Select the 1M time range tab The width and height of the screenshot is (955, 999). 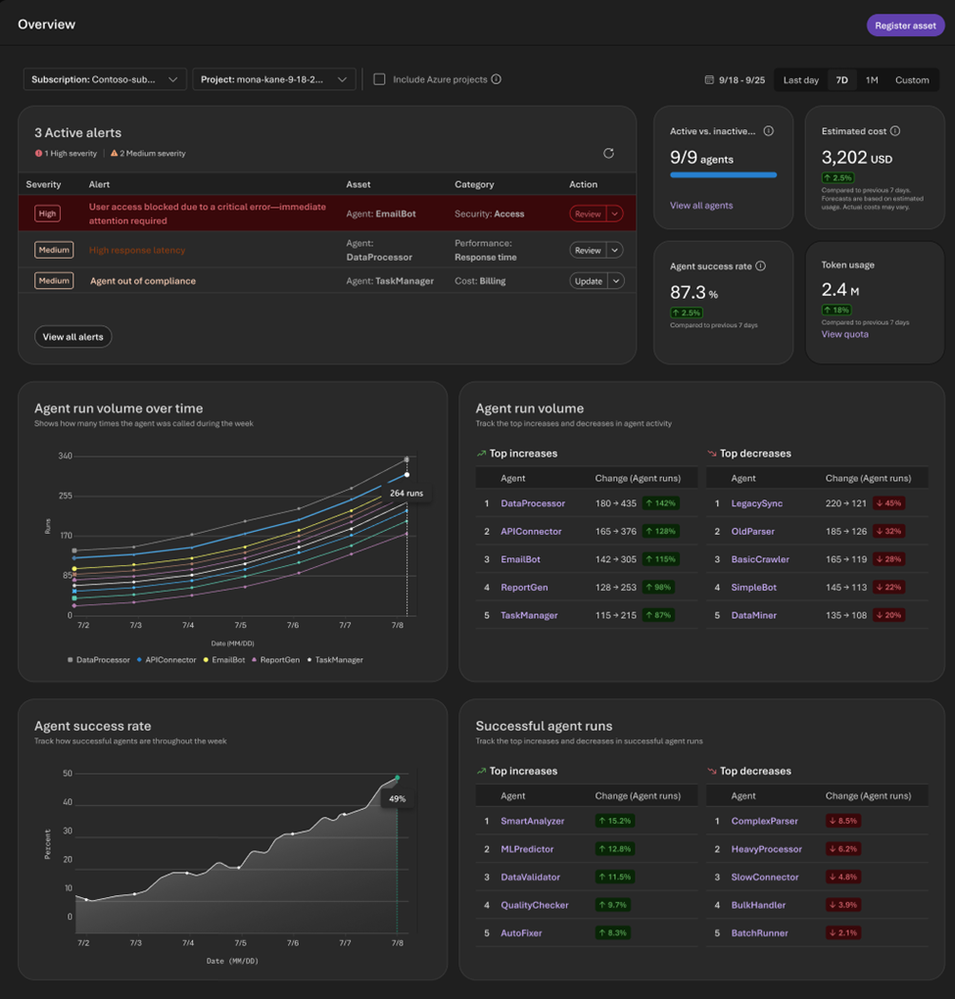[x=872, y=80]
